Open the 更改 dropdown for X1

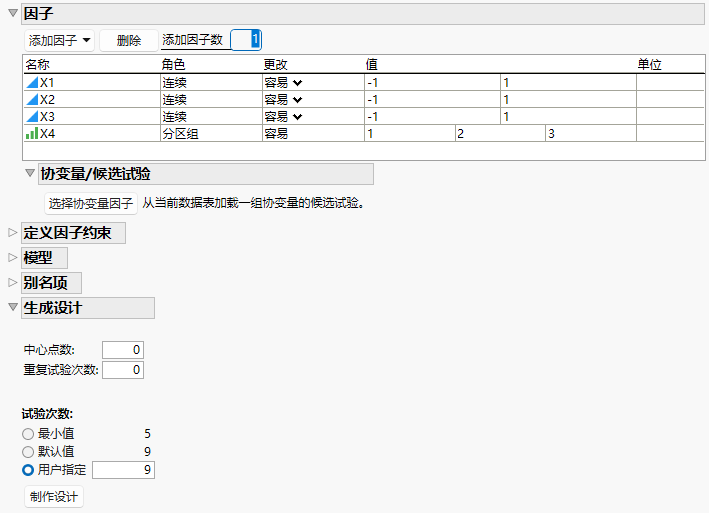pyautogui.click(x=297, y=83)
